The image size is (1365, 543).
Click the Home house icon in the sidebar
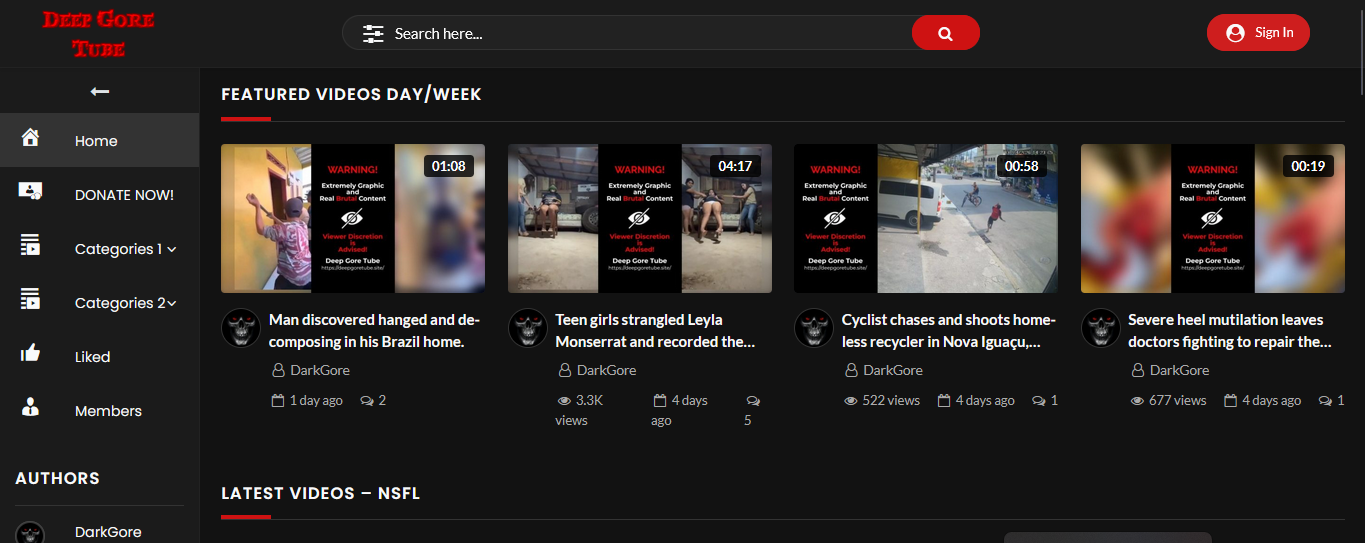click(x=30, y=138)
